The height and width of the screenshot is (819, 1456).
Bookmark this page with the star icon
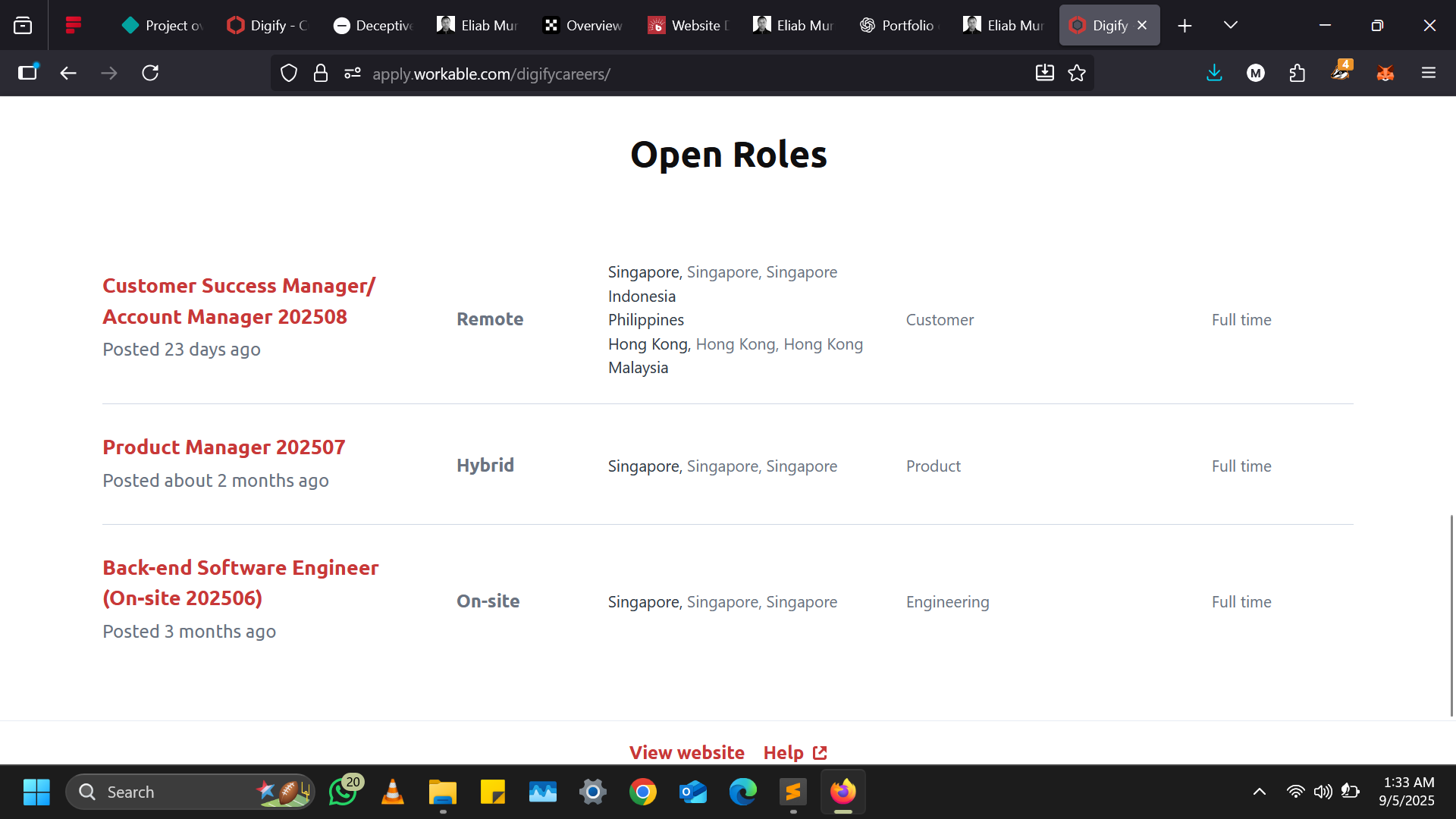pyautogui.click(x=1077, y=73)
